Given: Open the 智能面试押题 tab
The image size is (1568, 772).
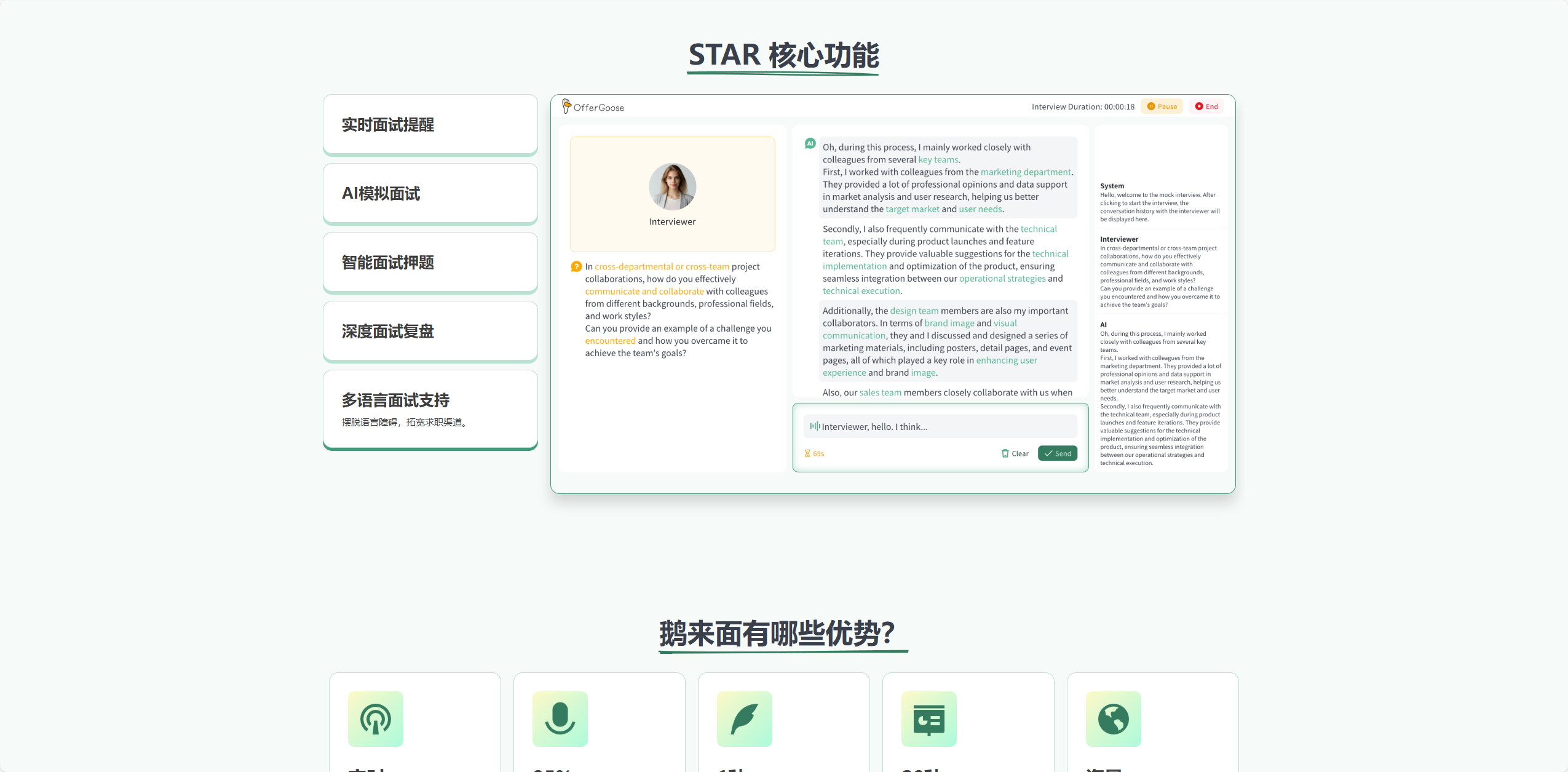Looking at the screenshot, I should (x=430, y=263).
